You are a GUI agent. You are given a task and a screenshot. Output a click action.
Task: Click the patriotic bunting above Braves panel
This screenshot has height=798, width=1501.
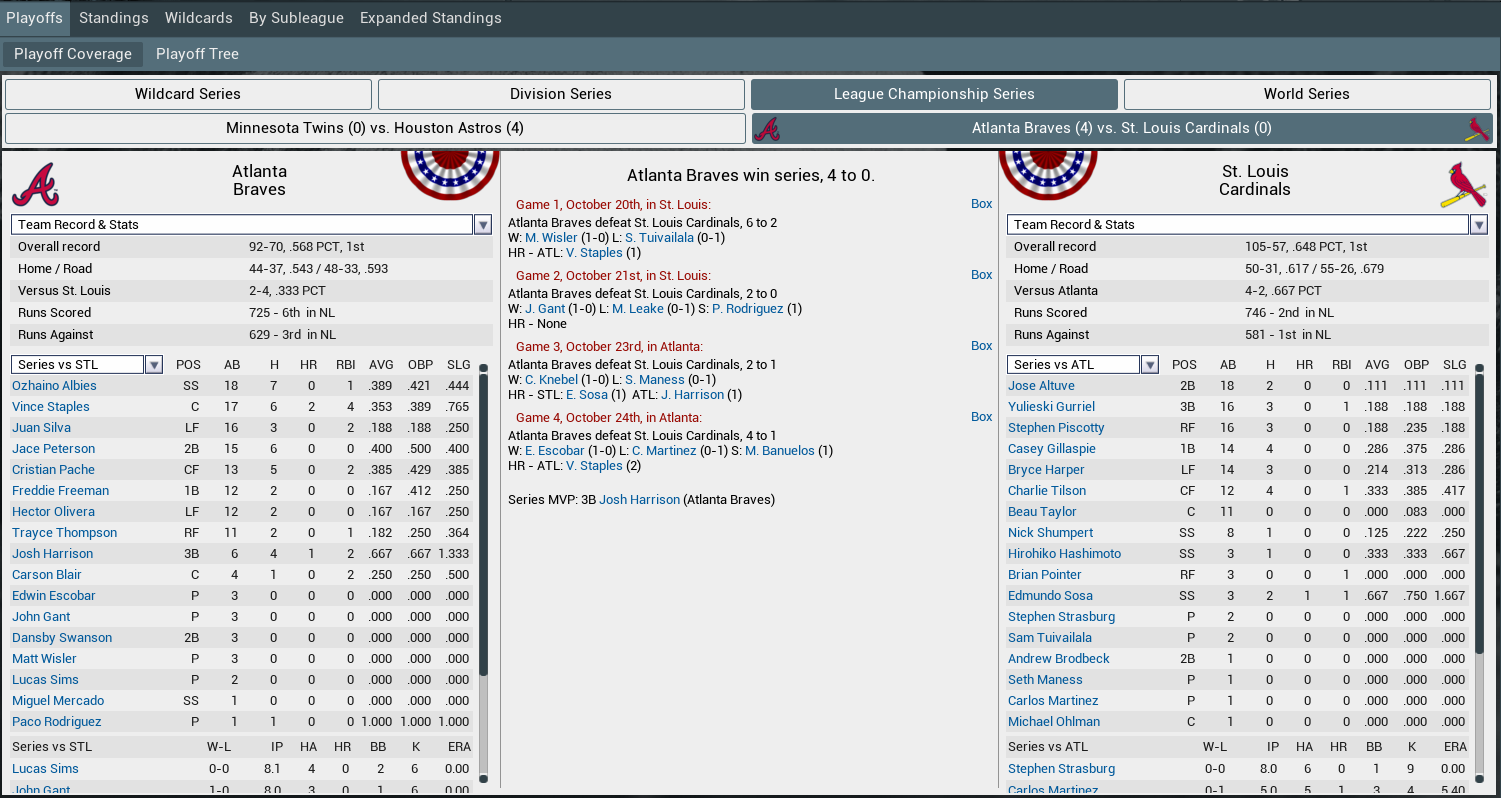(450, 172)
